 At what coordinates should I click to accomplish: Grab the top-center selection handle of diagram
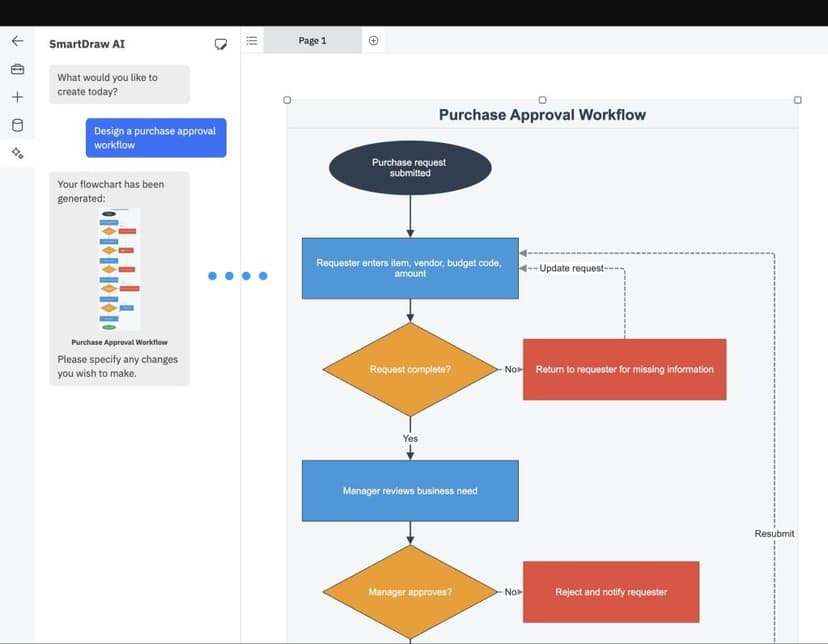542,100
